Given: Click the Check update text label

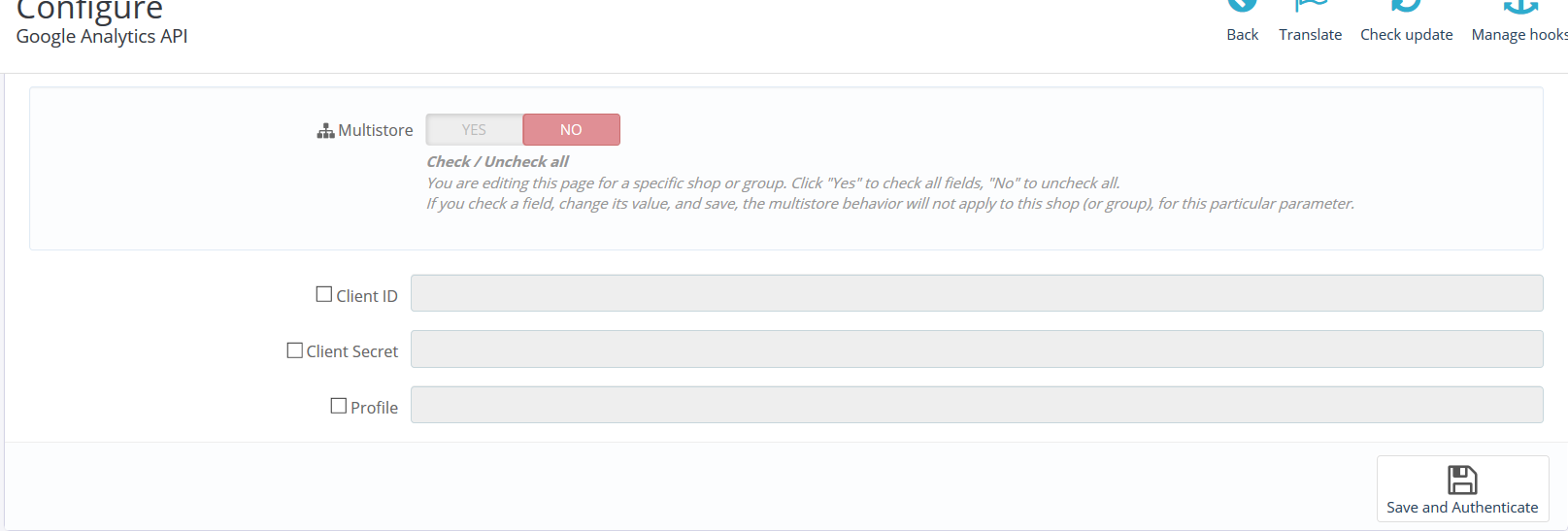Looking at the screenshot, I should click(1406, 35).
